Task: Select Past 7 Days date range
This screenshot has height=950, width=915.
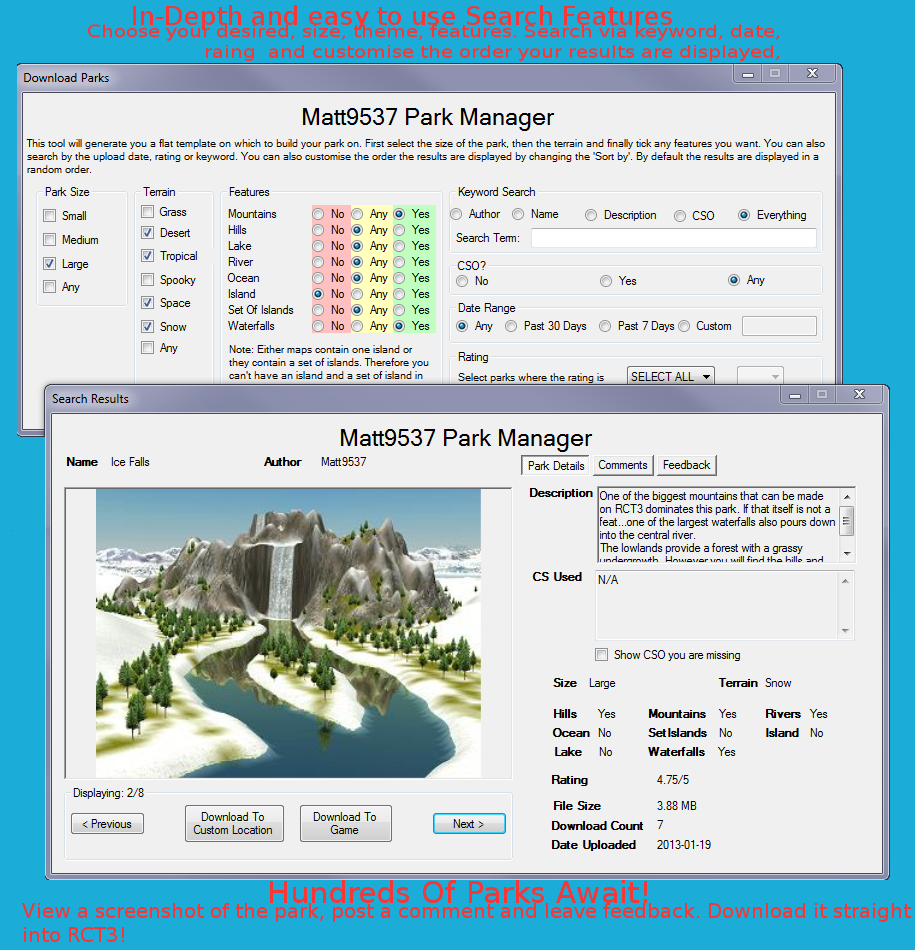Action: [x=605, y=326]
